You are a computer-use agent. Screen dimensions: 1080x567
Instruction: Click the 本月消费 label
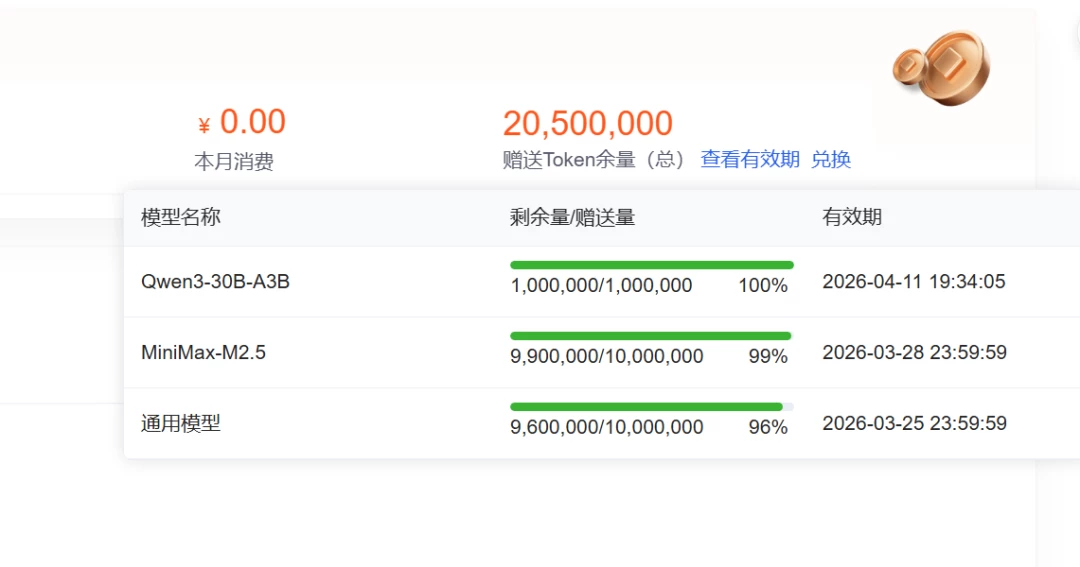233,162
